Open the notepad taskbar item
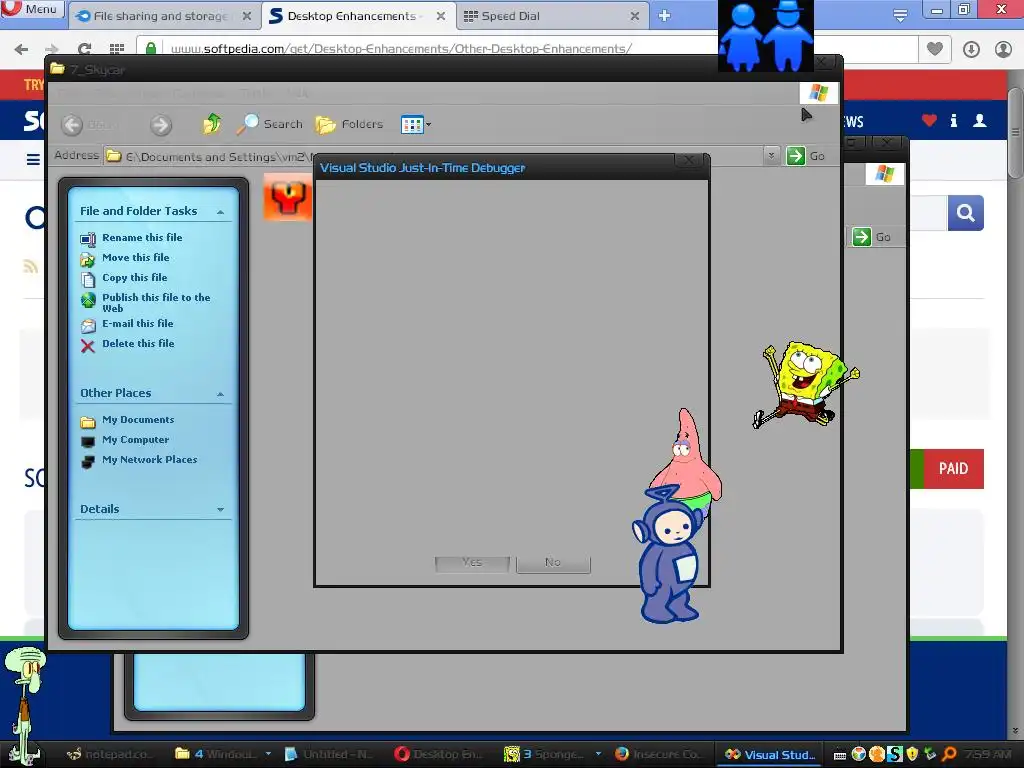This screenshot has height=768, width=1024. pos(109,754)
